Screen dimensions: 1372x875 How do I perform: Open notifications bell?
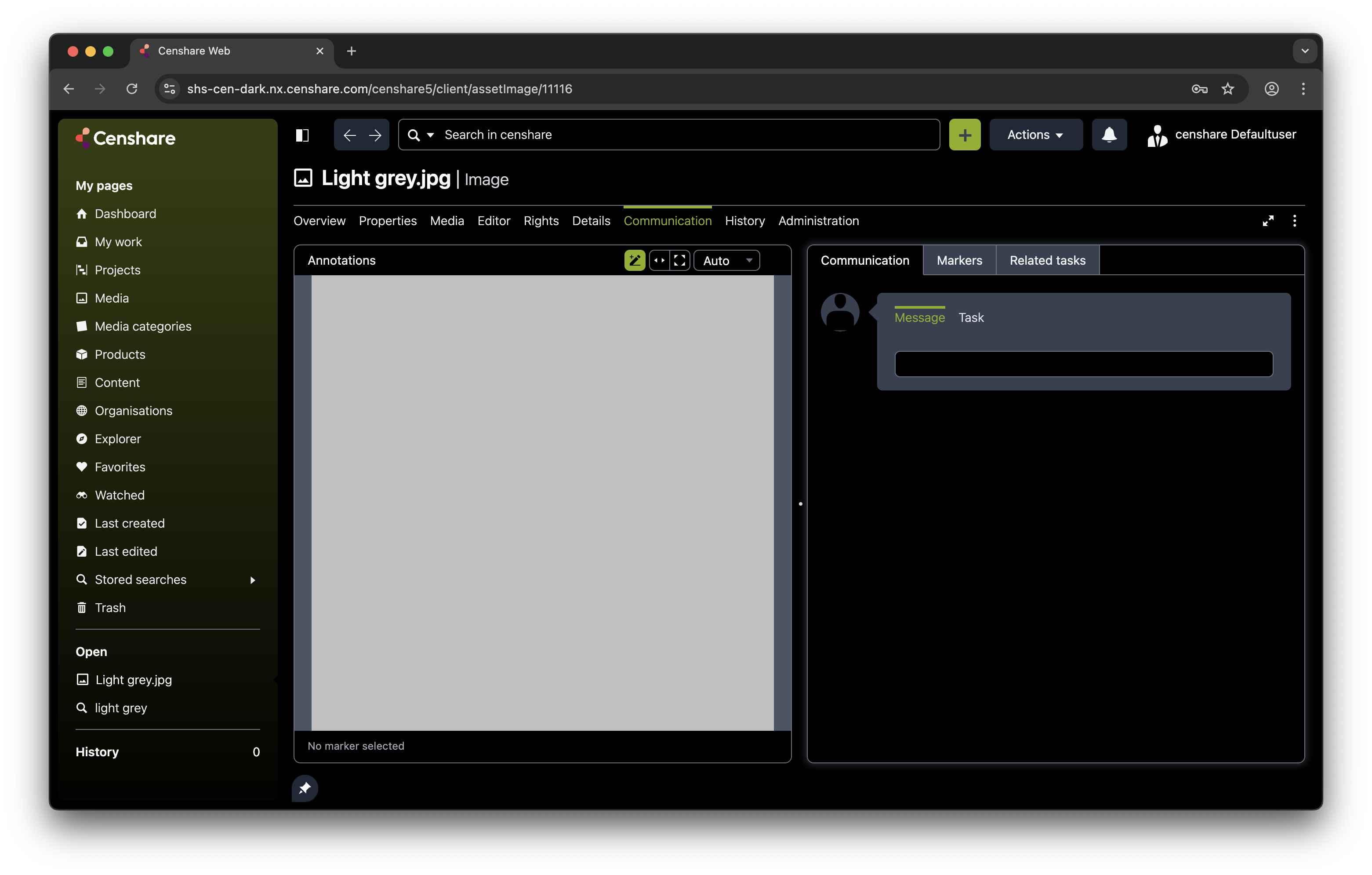point(1108,135)
